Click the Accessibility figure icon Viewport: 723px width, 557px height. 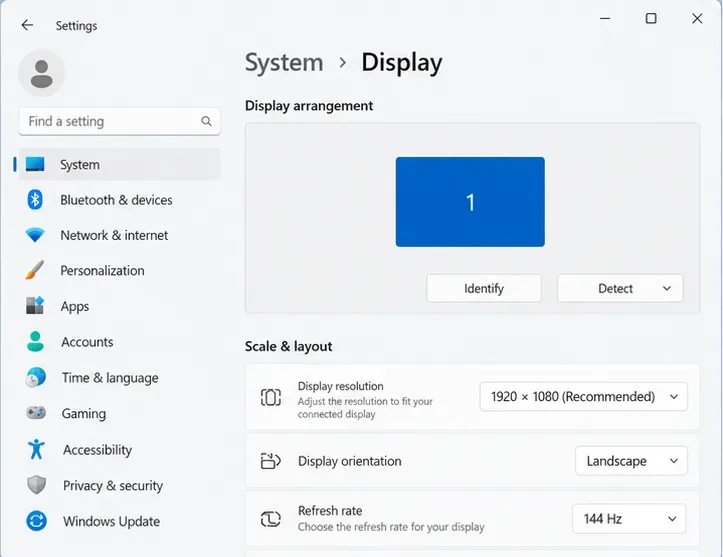tap(36, 449)
